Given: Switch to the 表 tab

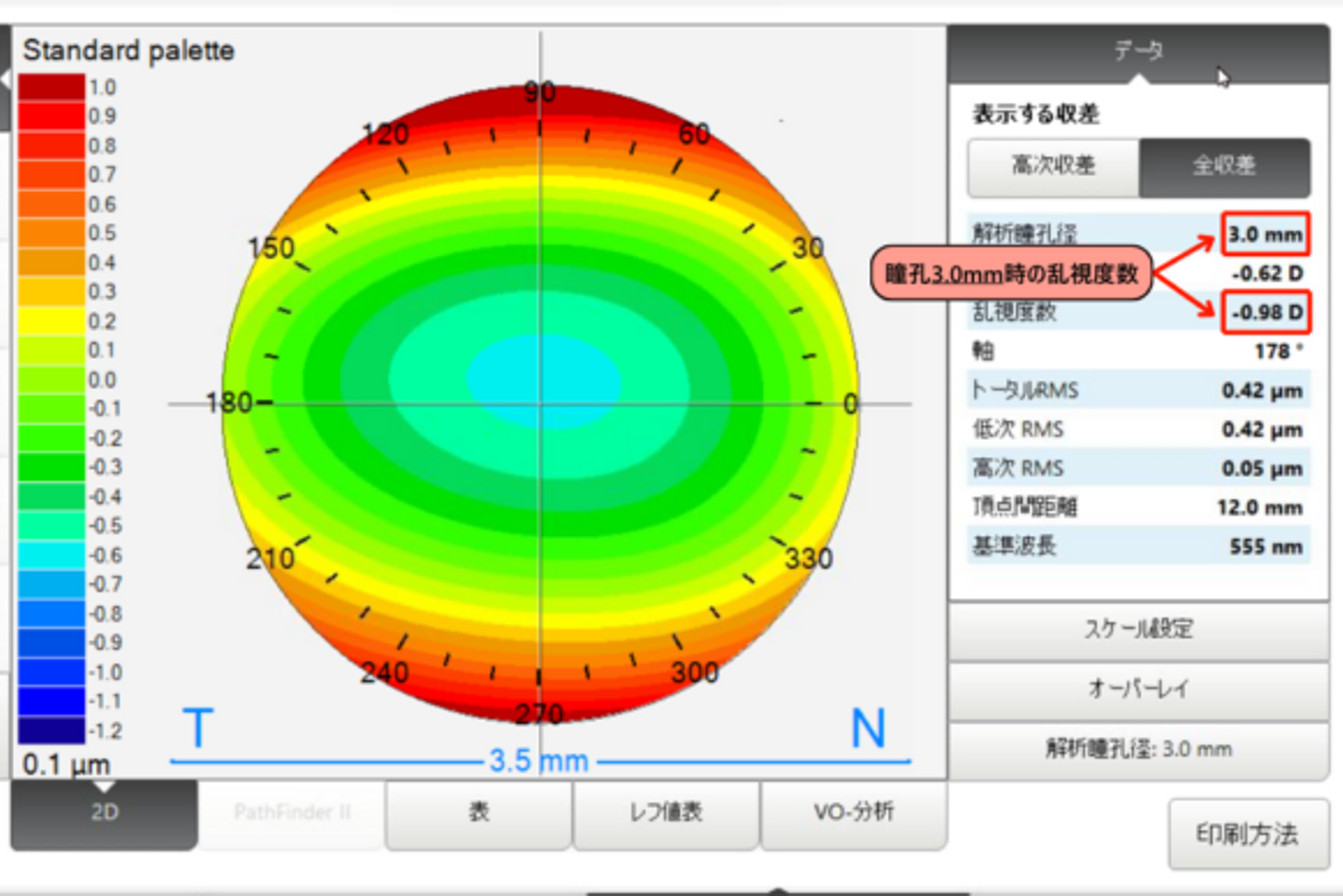Looking at the screenshot, I should (x=478, y=814).
